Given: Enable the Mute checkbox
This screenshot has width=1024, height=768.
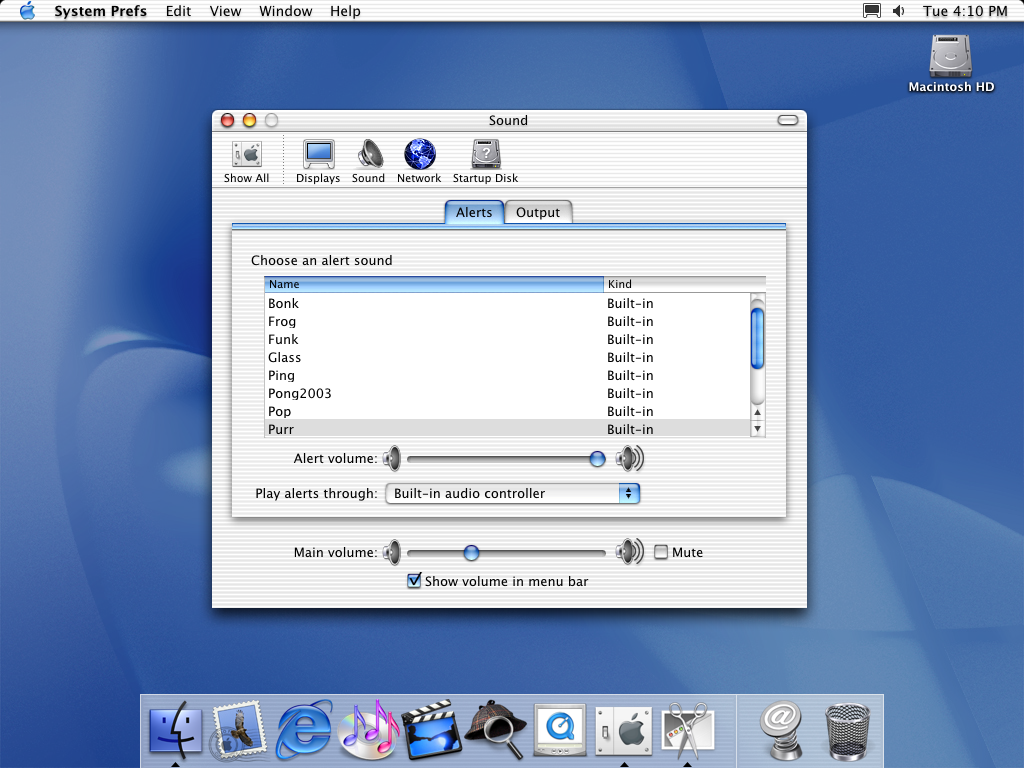Looking at the screenshot, I should click(661, 552).
